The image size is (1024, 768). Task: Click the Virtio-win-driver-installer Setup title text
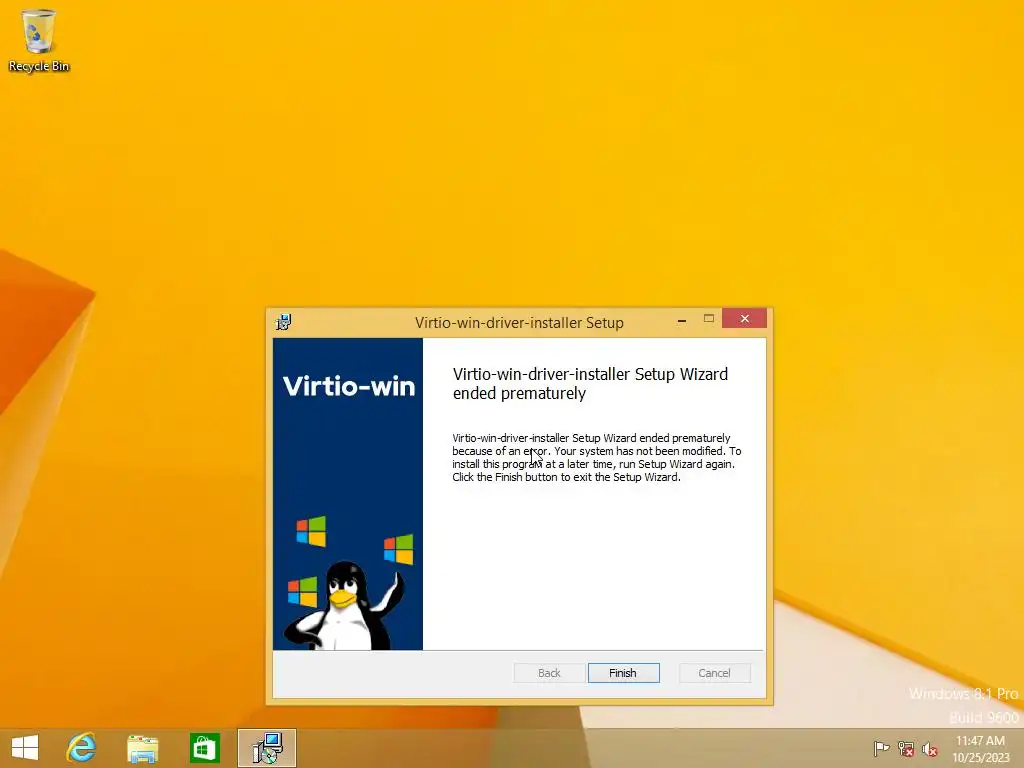pyautogui.click(x=519, y=323)
